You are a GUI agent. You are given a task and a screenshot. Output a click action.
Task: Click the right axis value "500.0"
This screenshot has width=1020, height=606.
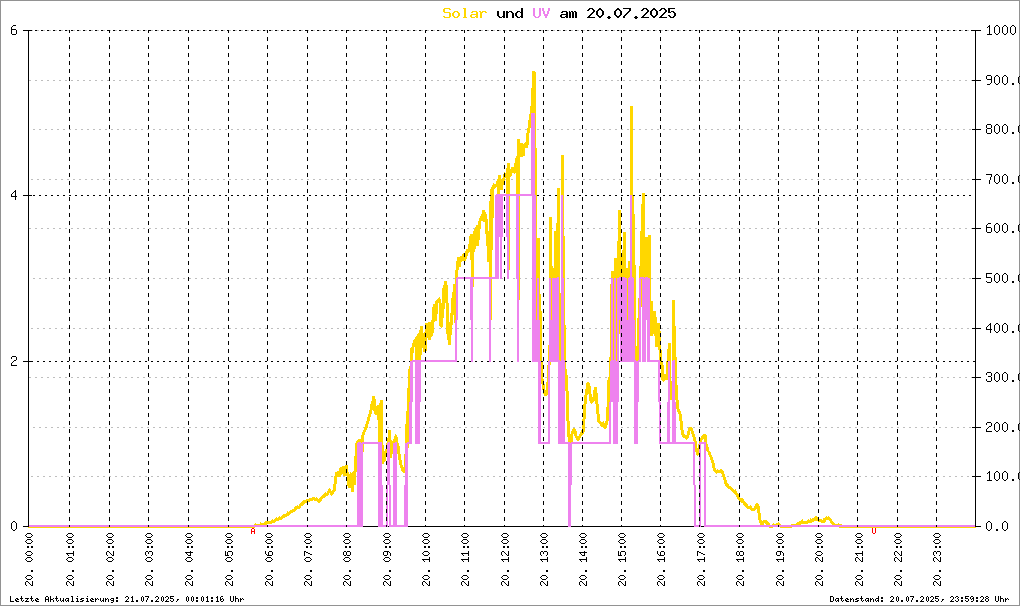point(1002,278)
